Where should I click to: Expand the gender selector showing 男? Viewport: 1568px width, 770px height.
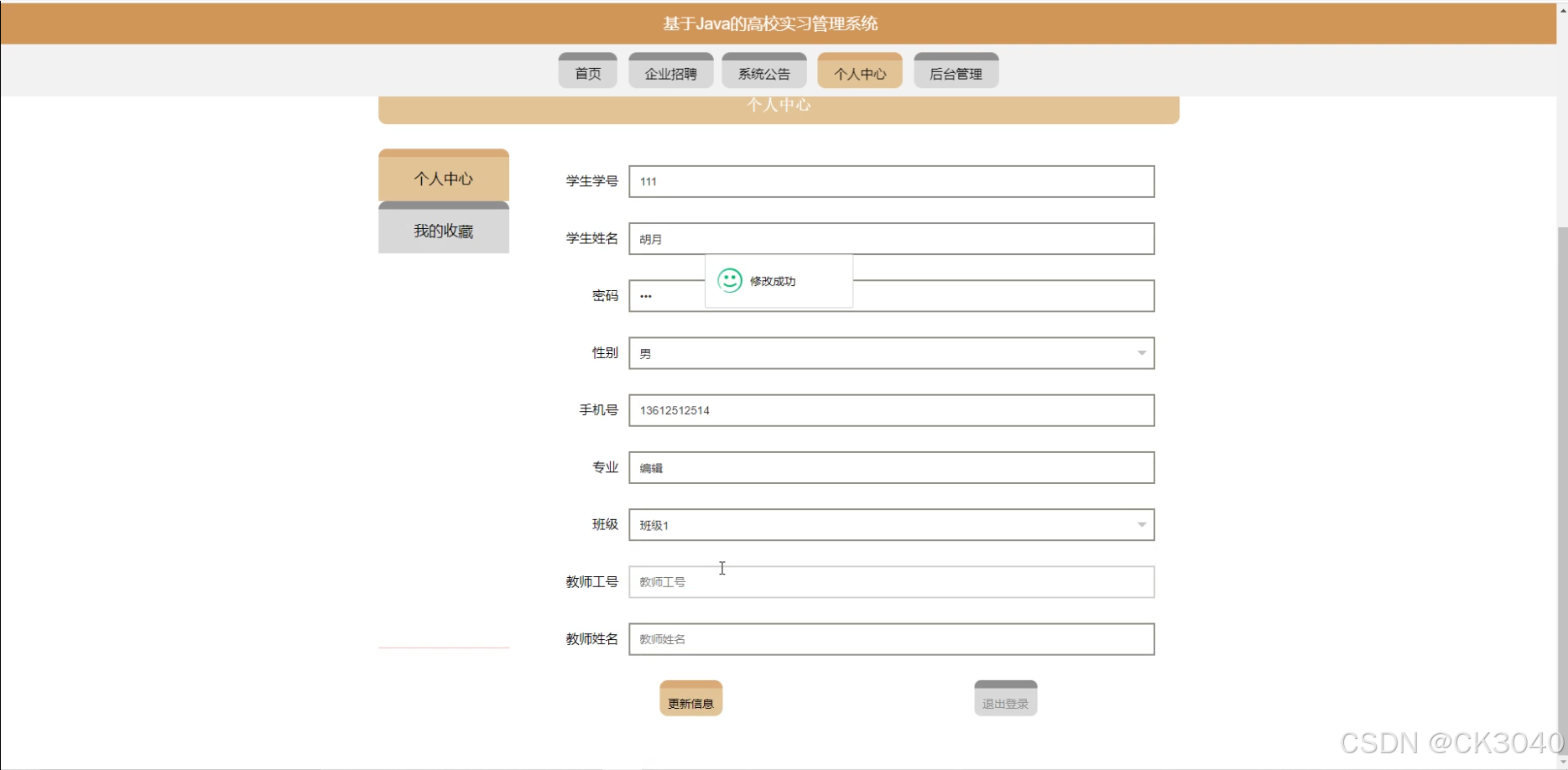889,352
